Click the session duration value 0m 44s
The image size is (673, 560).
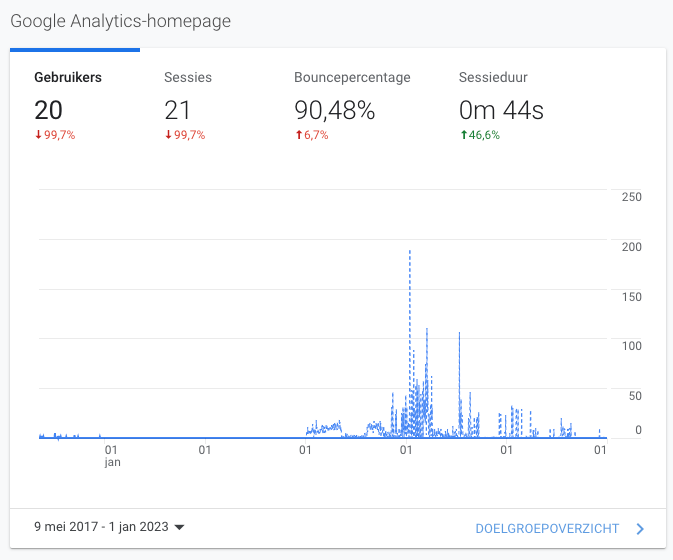coord(501,110)
